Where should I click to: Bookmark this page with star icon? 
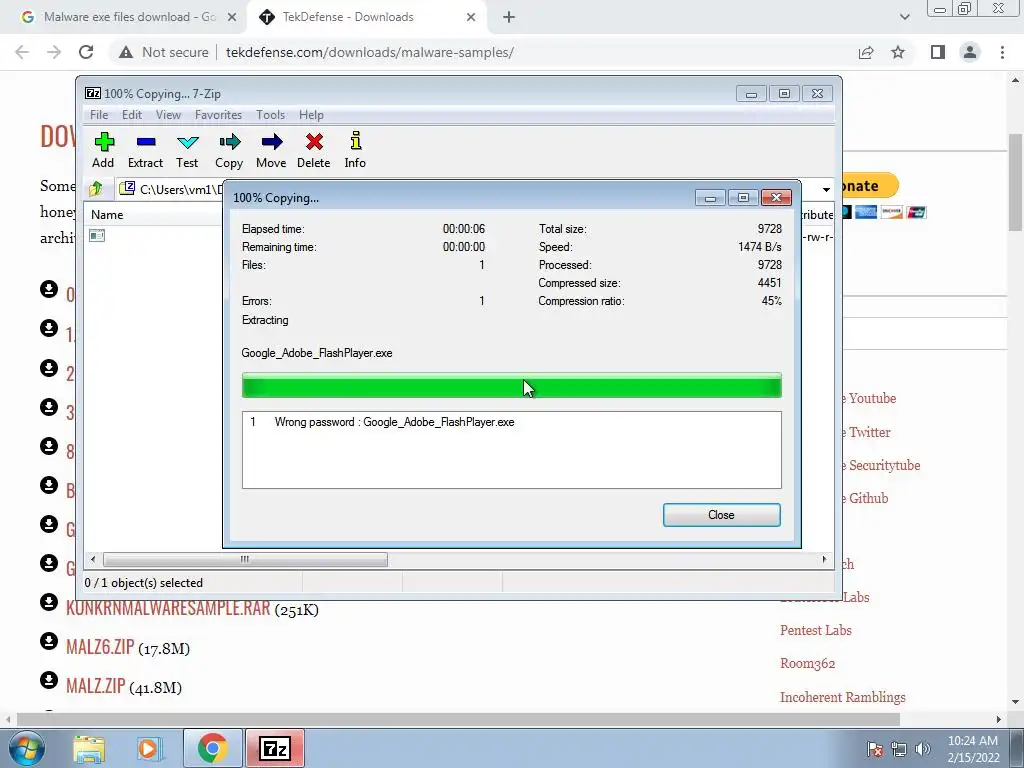(x=898, y=52)
